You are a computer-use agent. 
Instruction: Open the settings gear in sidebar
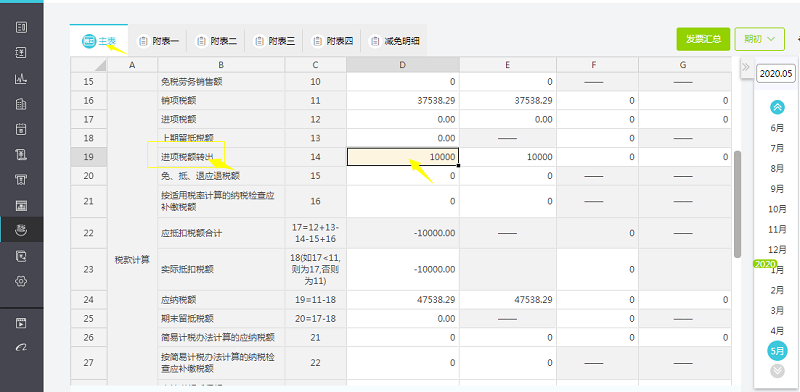click(21, 281)
